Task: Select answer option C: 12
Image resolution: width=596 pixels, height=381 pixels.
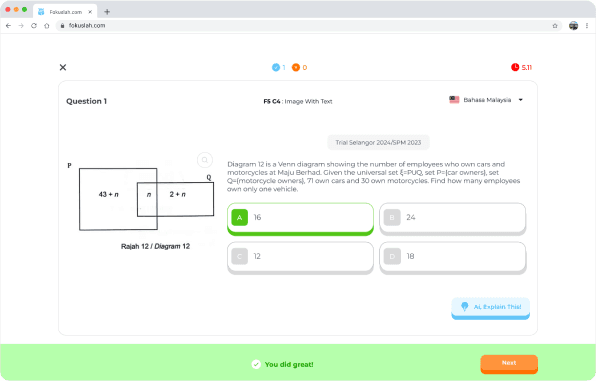Action: (x=300, y=258)
